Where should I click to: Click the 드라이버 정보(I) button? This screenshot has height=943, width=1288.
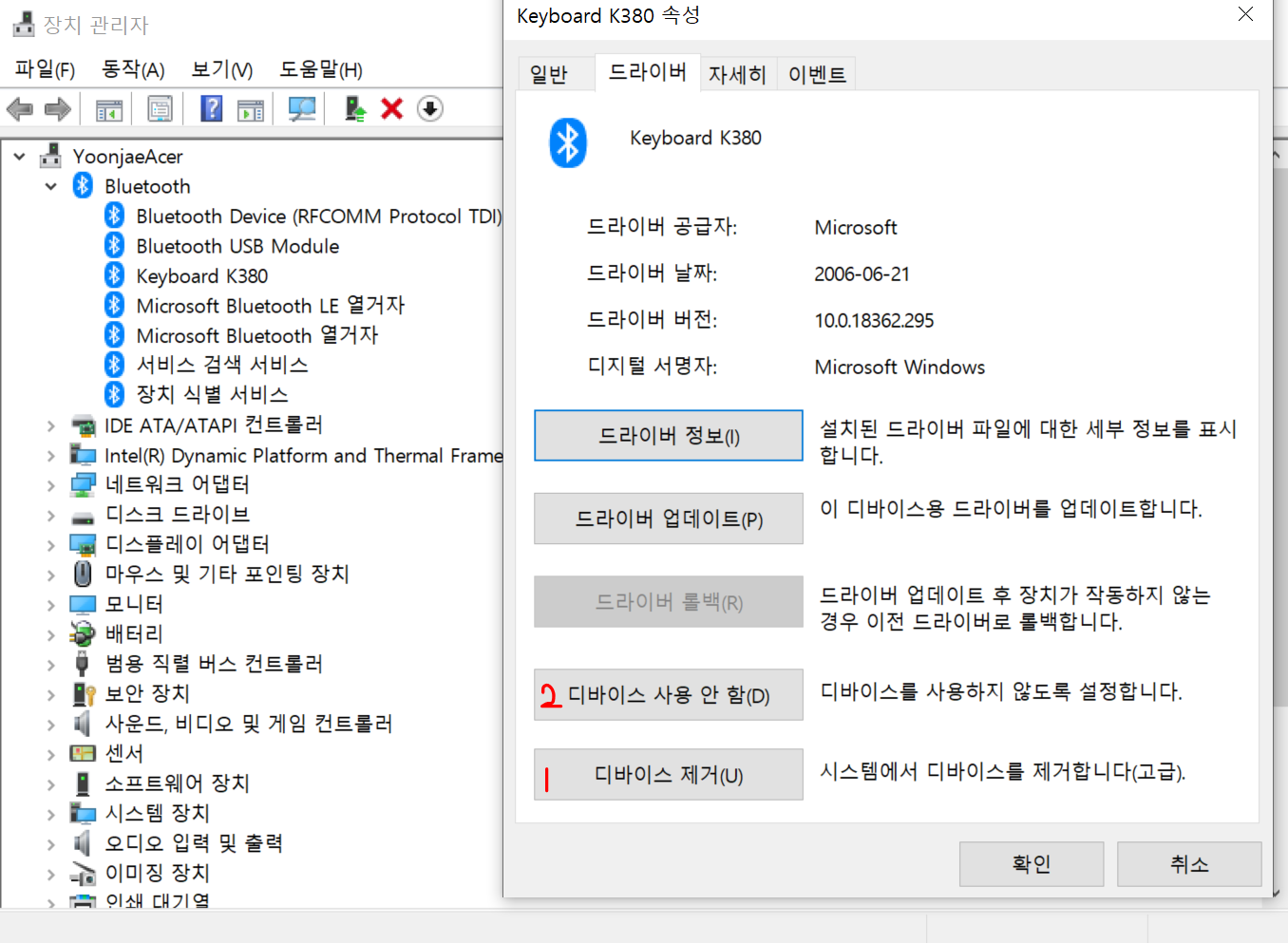click(x=669, y=436)
